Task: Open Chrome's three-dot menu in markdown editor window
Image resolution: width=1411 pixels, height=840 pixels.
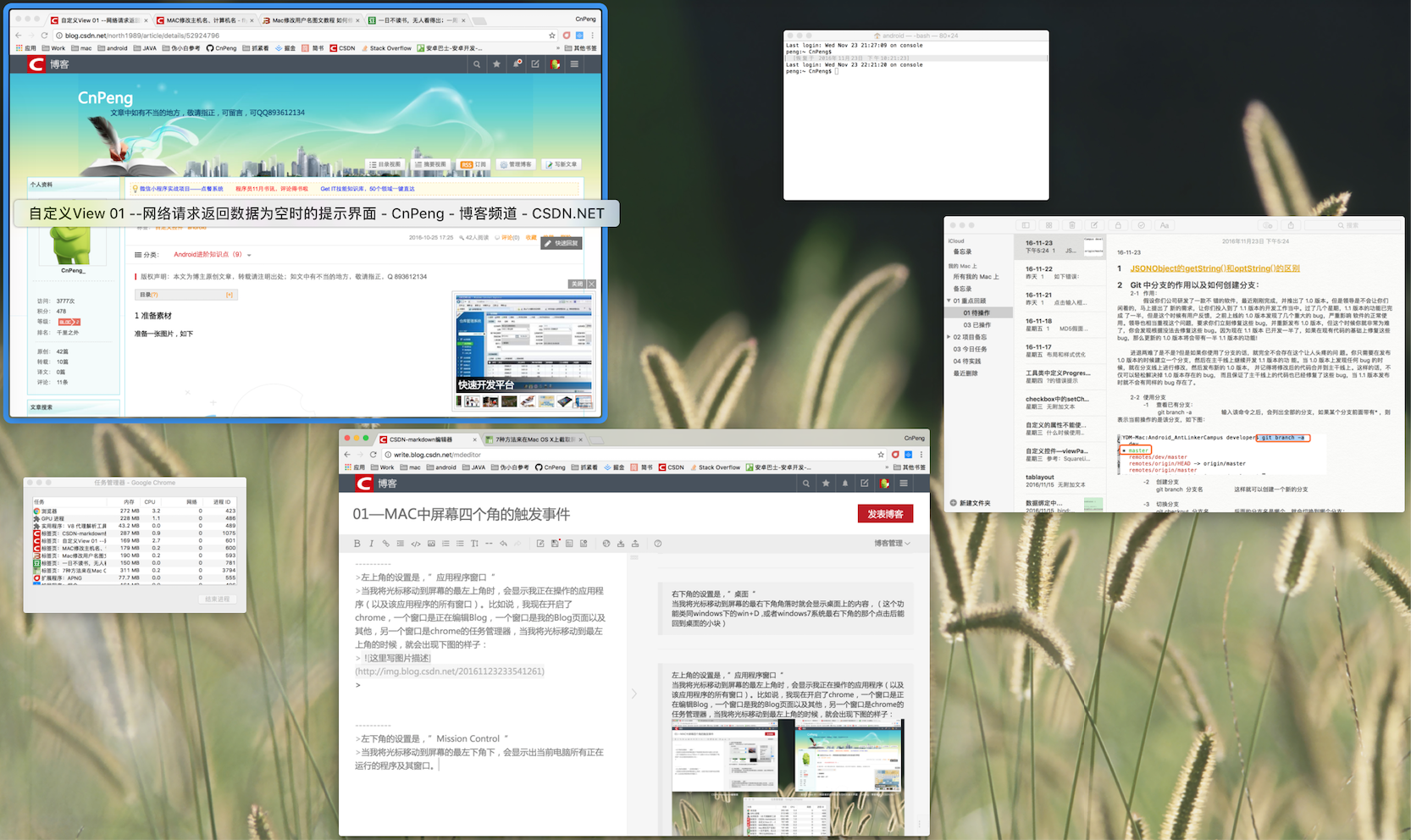Action: [921, 455]
